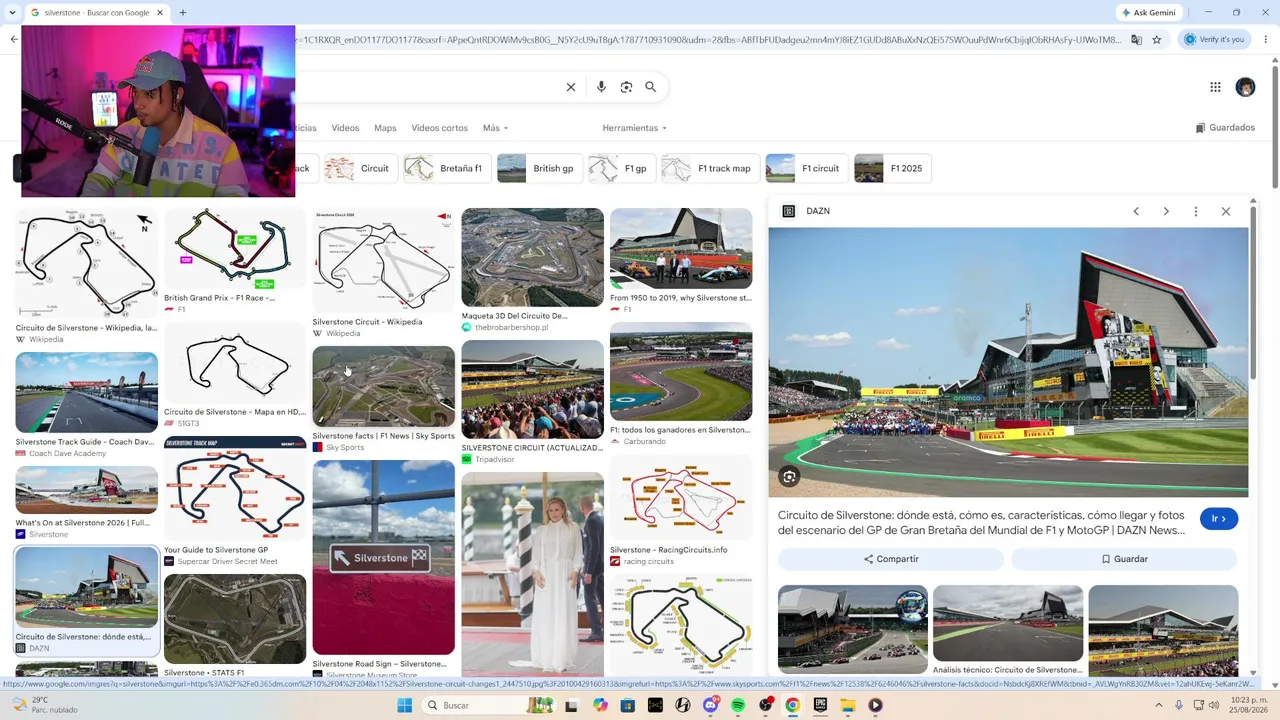Filter images by the F1 gp chip

[620, 169]
